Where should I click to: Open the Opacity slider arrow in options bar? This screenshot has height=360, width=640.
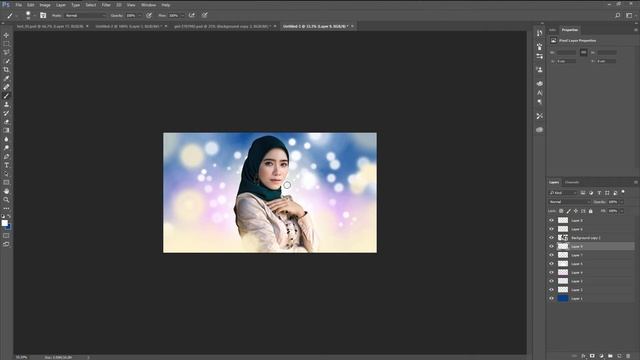click(x=140, y=16)
